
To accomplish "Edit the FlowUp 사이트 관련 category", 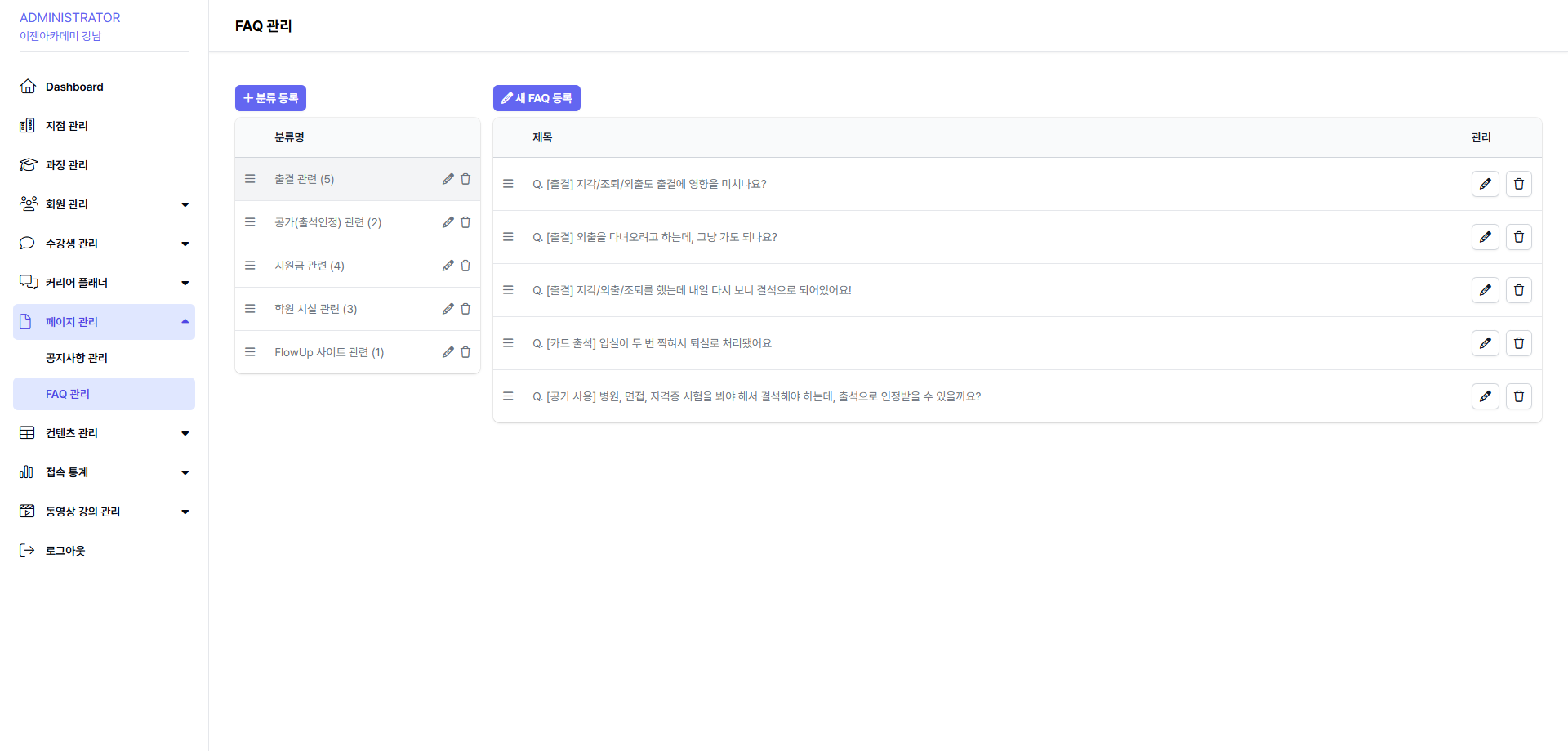I will (448, 352).
